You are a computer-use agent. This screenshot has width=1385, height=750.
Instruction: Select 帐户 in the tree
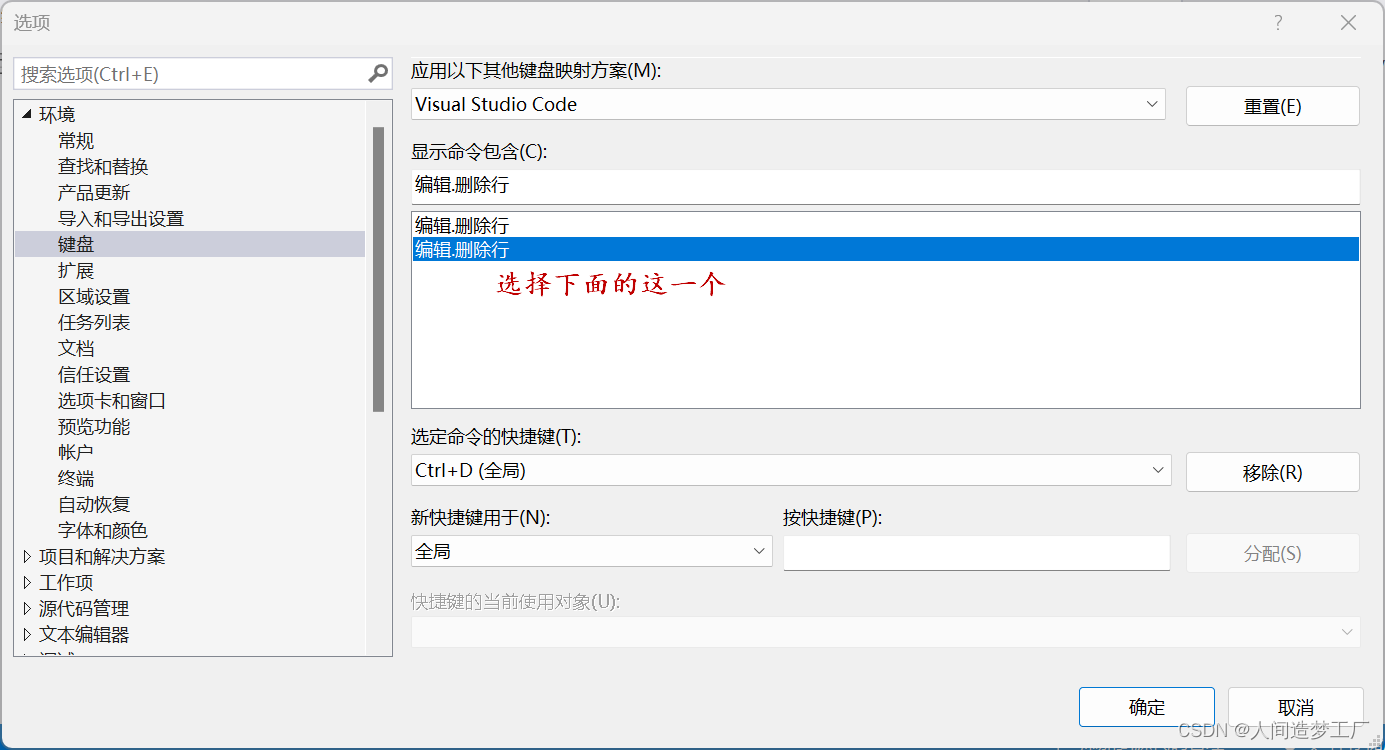pos(76,452)
